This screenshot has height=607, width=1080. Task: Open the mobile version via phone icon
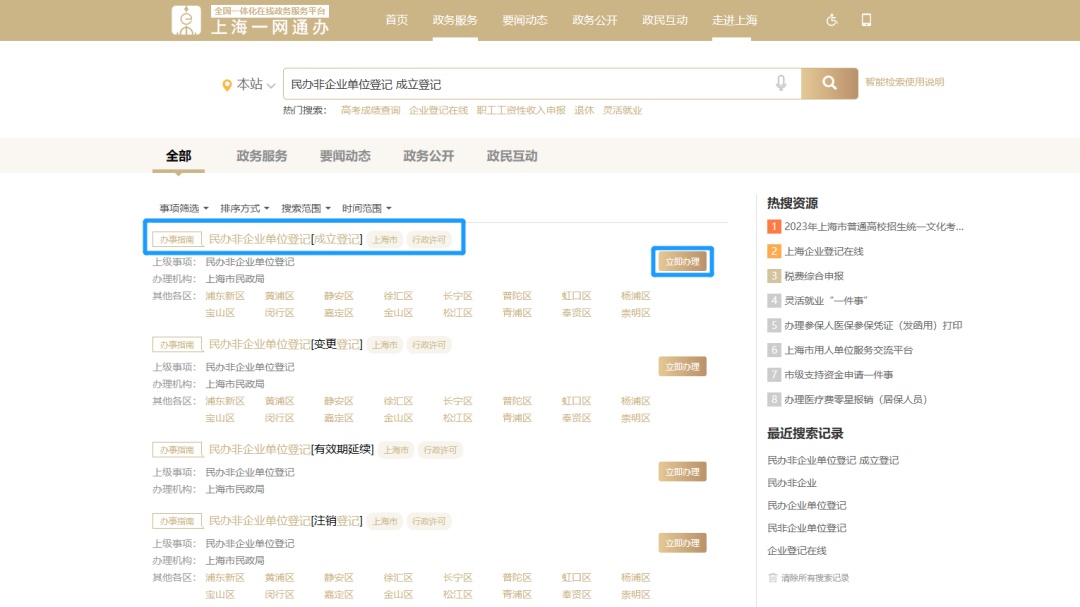coord(868,19)
